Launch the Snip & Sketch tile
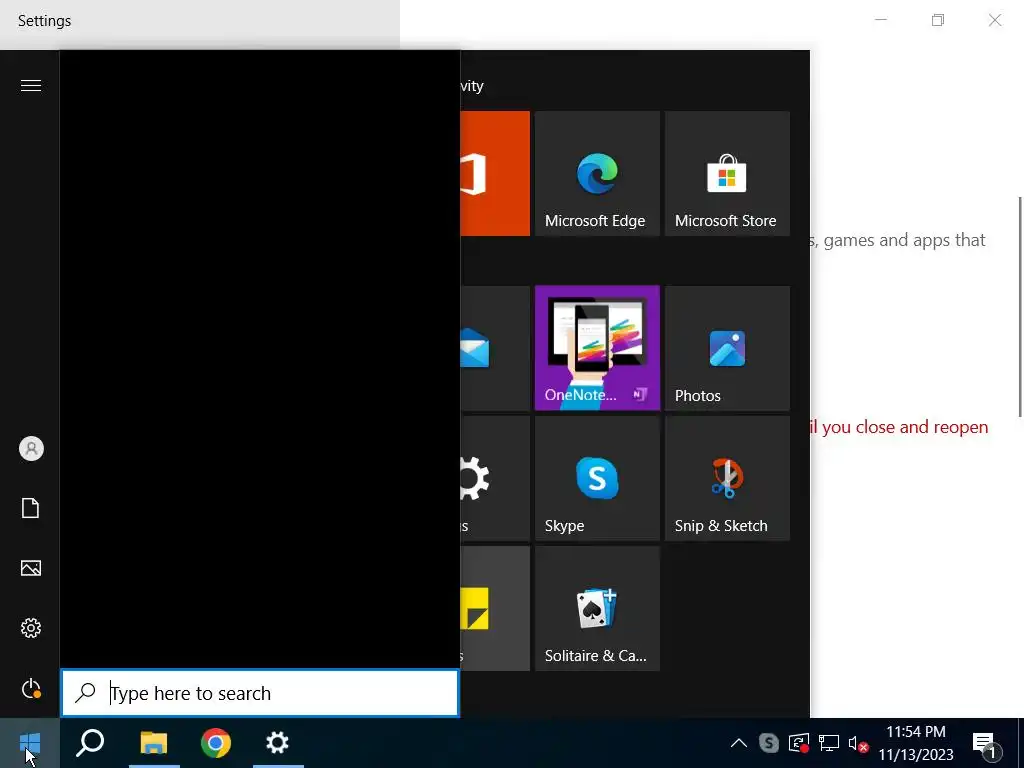Image resolution: width=1024 pixels, height=768 pixels. coord(727,478)
